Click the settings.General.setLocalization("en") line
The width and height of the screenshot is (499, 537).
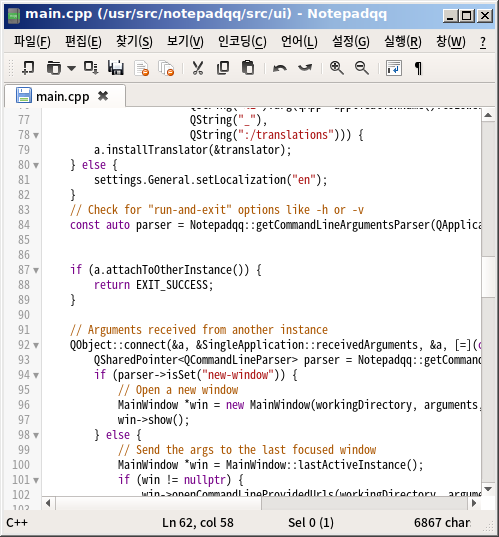211,180
